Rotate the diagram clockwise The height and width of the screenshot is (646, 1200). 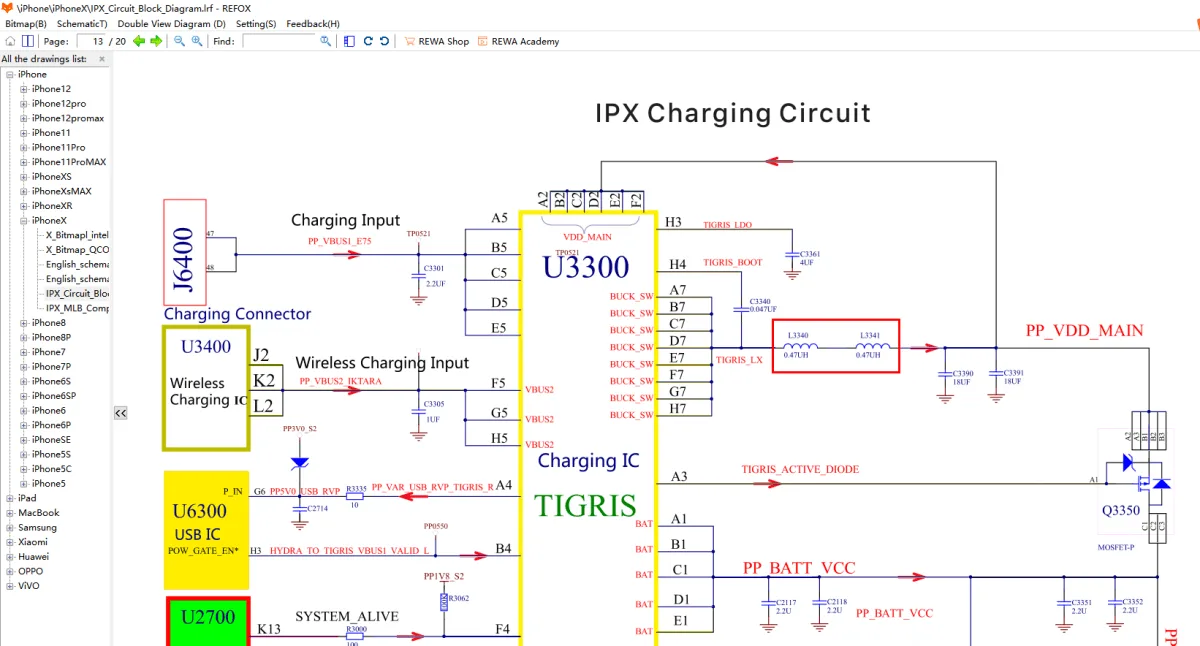pos(368,41)
